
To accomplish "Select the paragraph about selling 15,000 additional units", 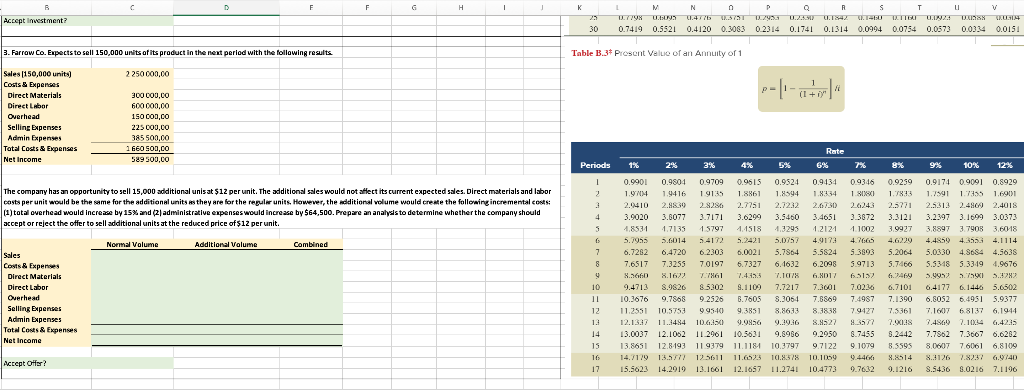I will [x=277, y=207].
